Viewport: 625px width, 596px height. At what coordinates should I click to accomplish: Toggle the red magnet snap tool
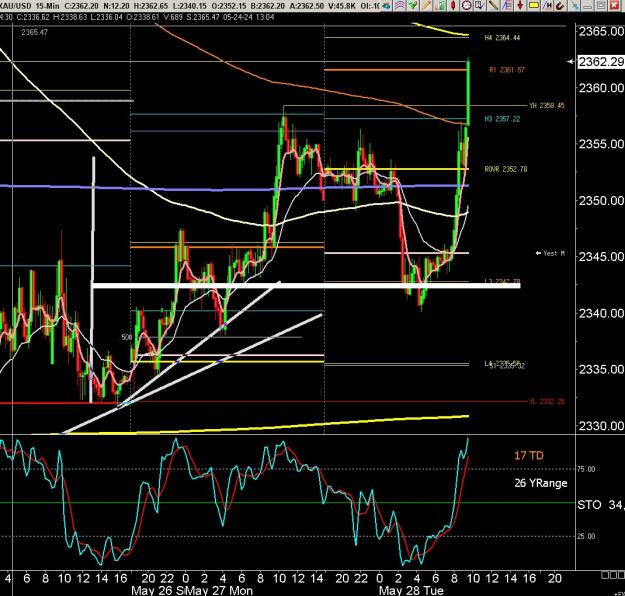tap(560, 6)
